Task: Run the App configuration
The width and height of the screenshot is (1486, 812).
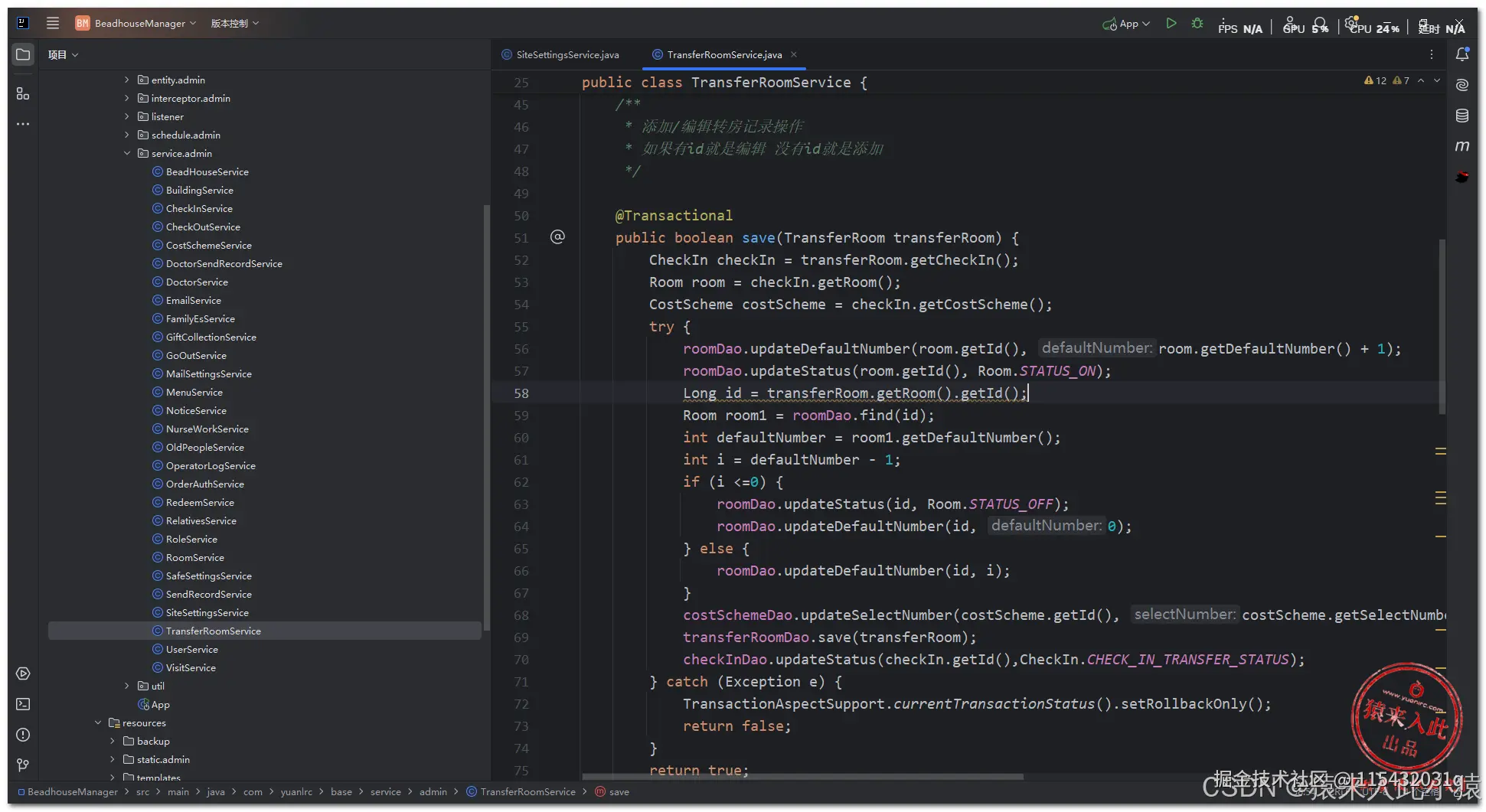Action: coord(1171,24)
